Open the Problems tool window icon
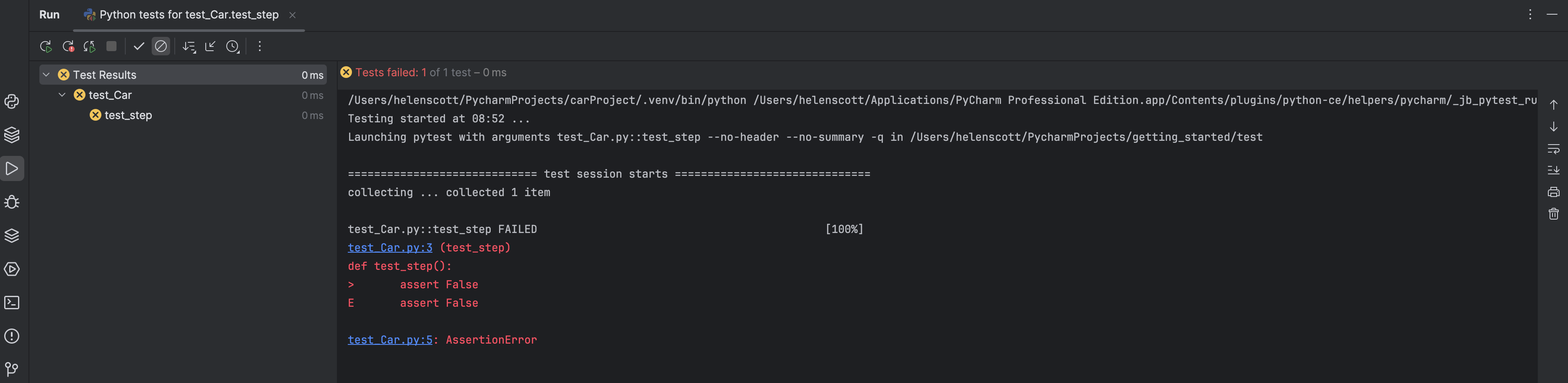 (12, 336)
